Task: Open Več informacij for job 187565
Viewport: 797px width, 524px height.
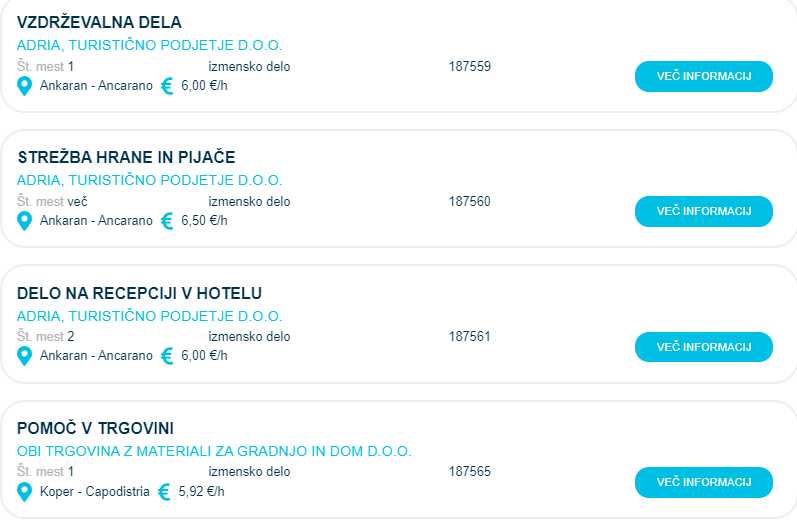Action: pos(703,482)
